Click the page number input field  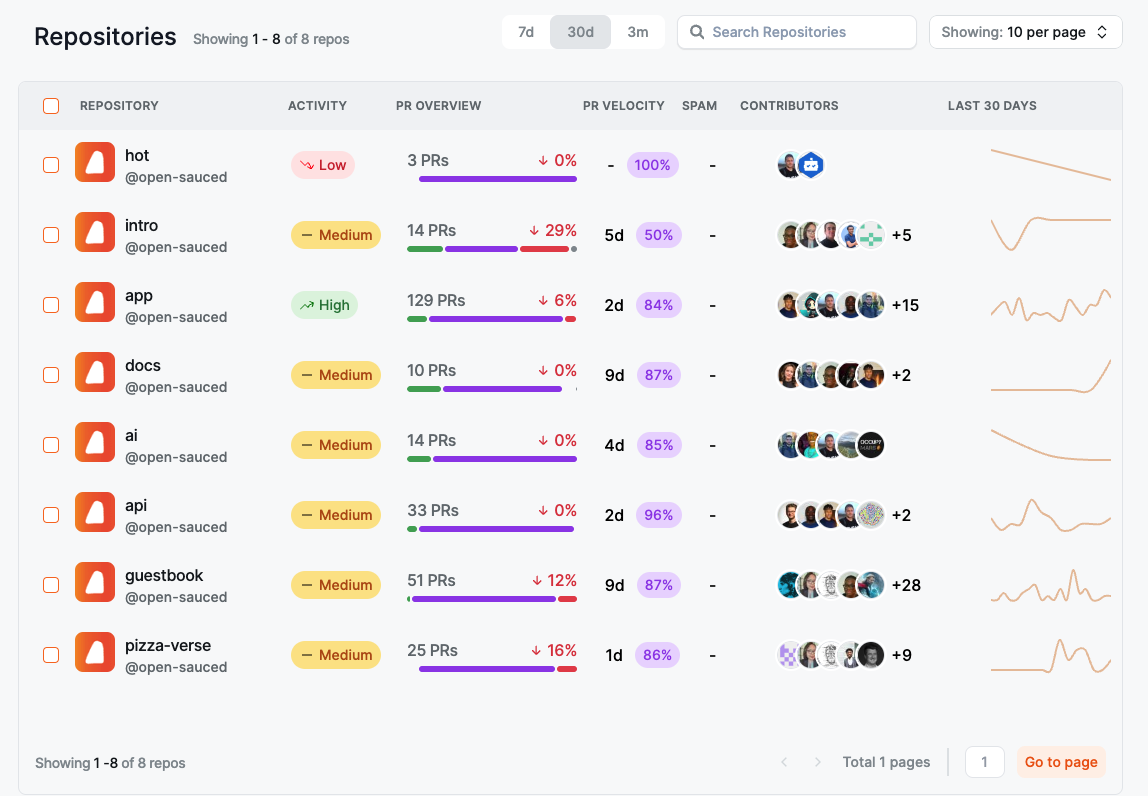tap(984, 762)
